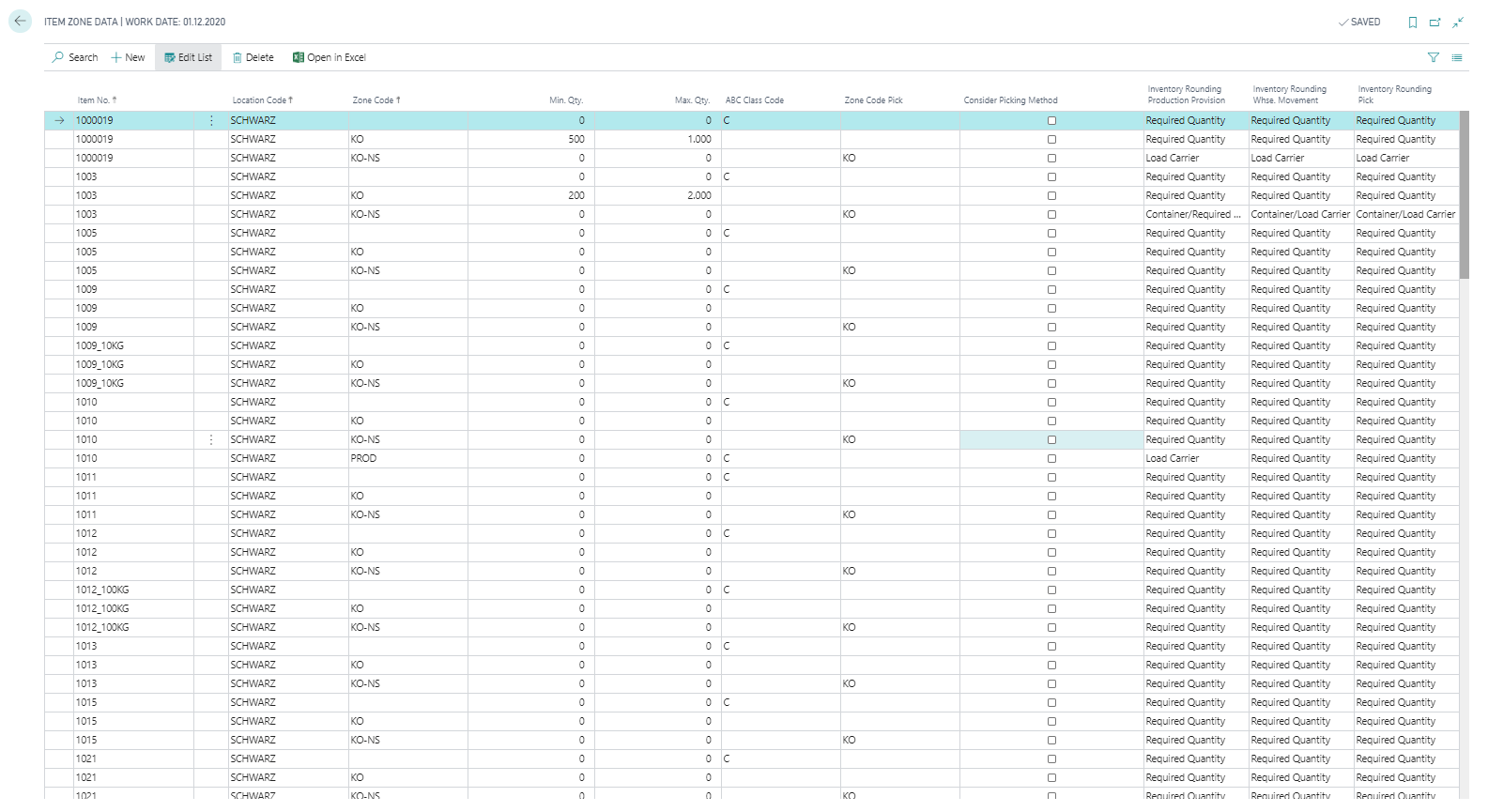The height and width of the screenshot is (812, 1488).
Task: Open the Zone Code Pick column header
Action: (873, 100)
